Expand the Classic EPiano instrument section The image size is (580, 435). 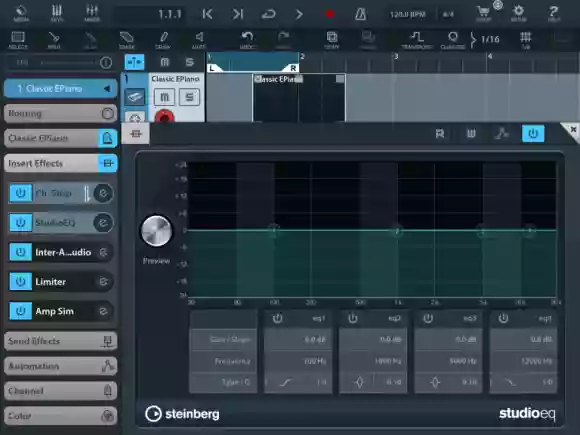[x=60, y=138]
